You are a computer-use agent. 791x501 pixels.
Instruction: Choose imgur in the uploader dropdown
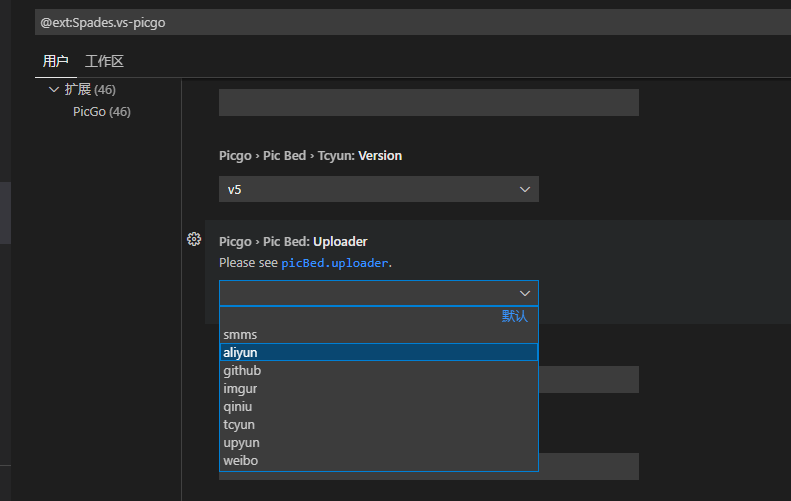[x=378, y=389]
